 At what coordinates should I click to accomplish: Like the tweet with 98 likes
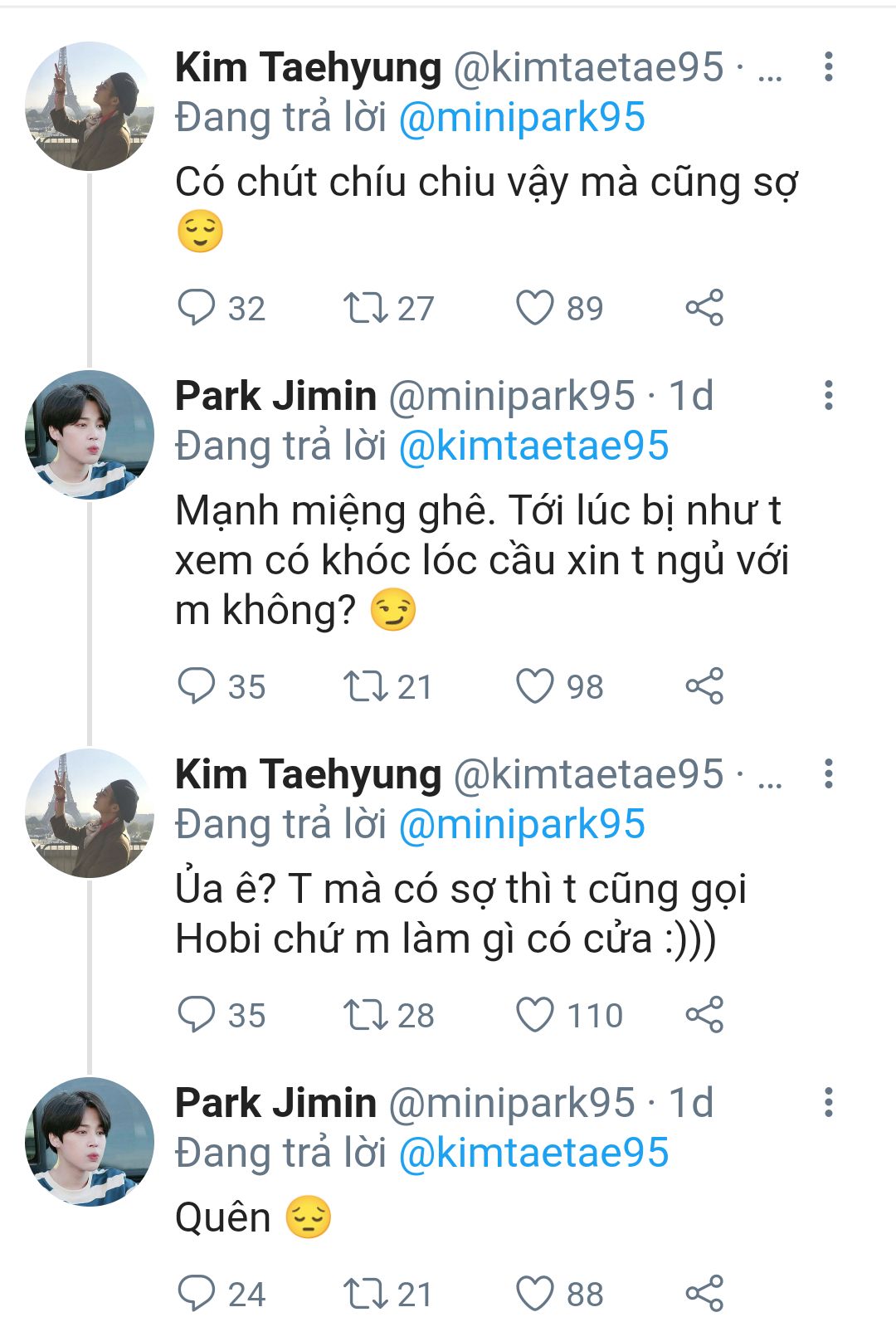[x=534, y=686]
